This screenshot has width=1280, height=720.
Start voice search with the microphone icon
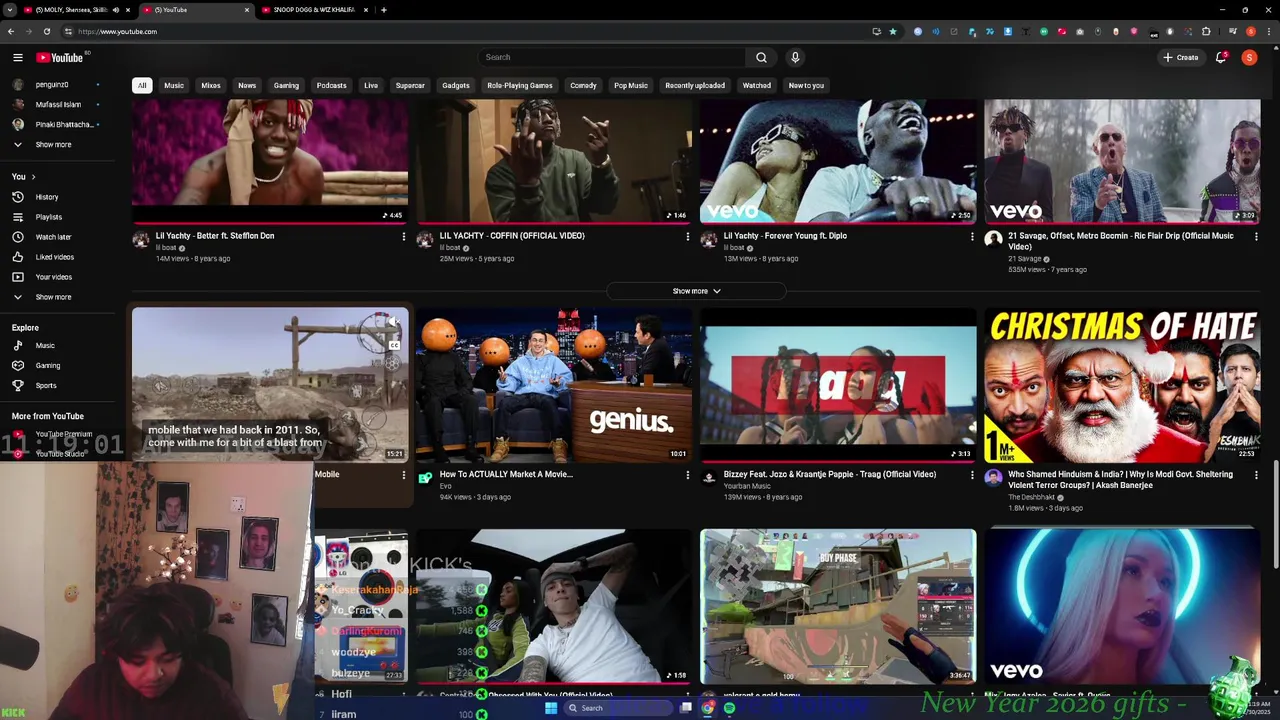795,58
